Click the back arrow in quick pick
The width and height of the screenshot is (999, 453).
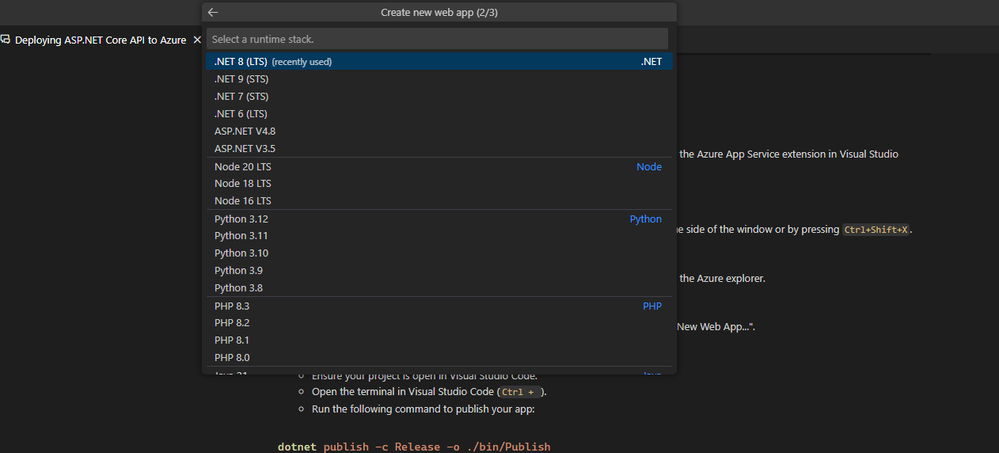pyautogui.click(x=213, y=12)
